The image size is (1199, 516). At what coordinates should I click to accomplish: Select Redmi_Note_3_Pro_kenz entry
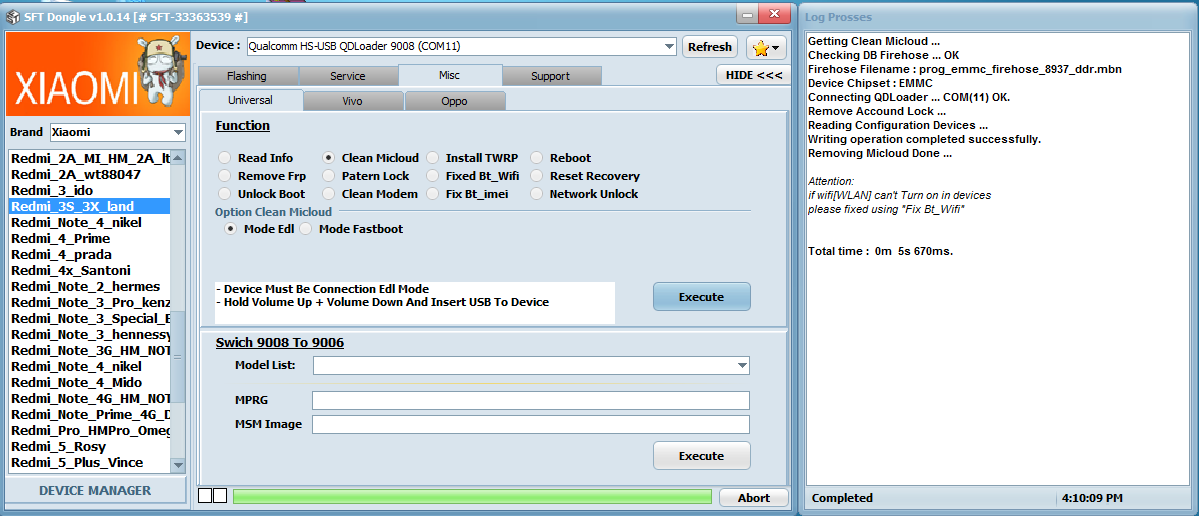[x=89, y=303]
